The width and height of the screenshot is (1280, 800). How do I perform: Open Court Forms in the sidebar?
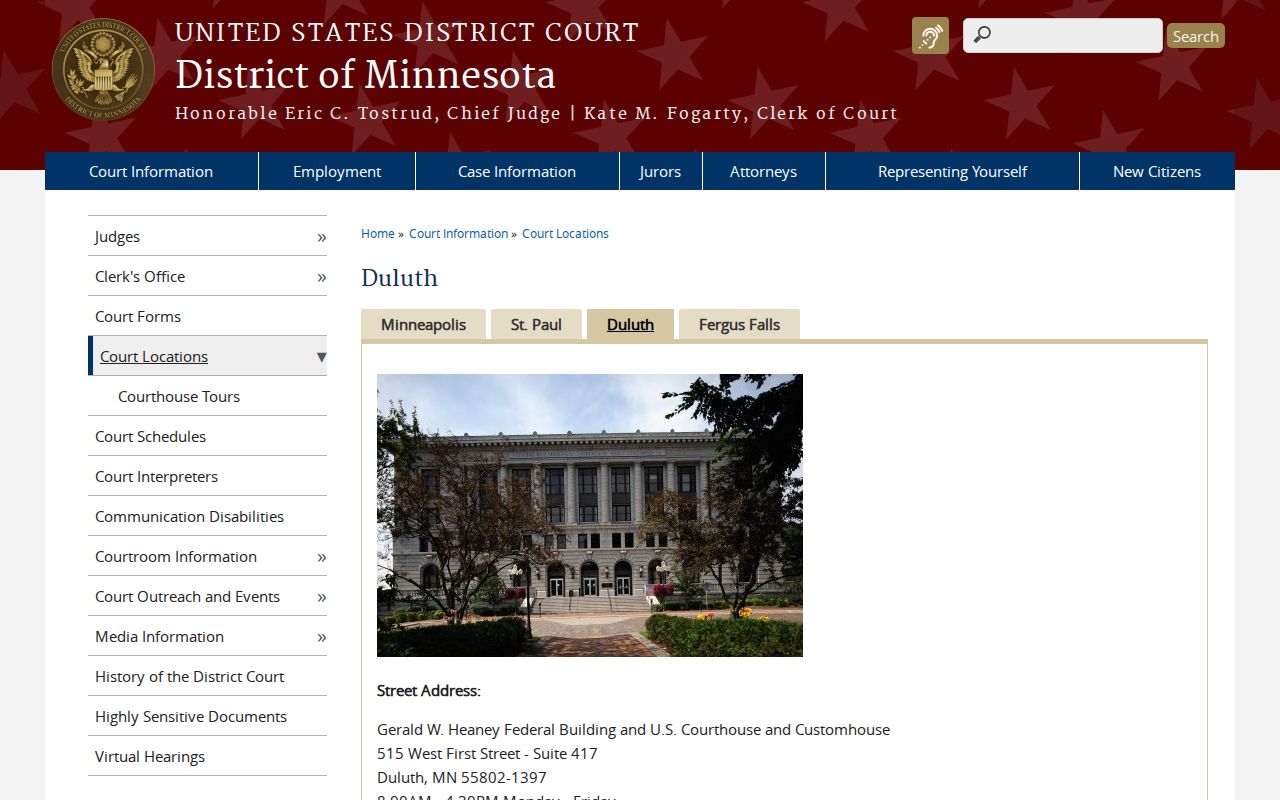[x=138, y=317]
